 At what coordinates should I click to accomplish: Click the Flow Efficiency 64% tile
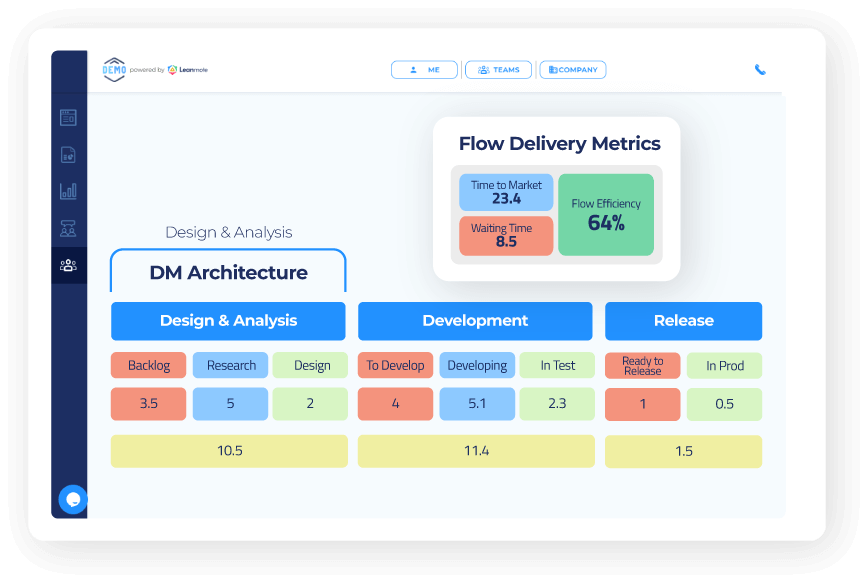(606, 215)
